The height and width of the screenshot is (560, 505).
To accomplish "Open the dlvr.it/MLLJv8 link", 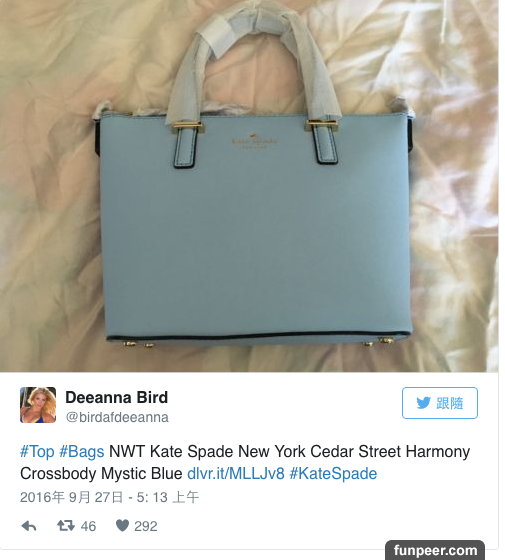I will (236, 474).
